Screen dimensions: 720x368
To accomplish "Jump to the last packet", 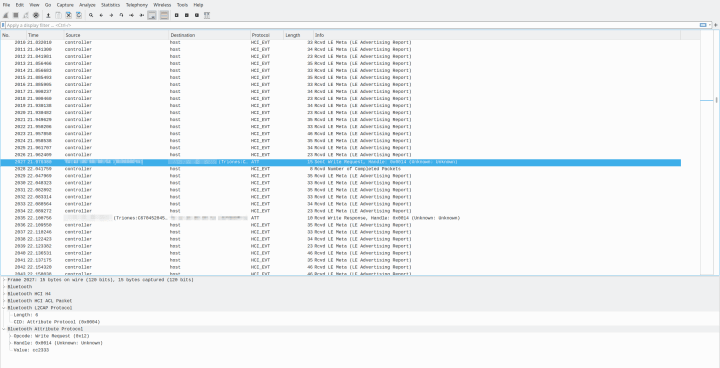I will pos(141,15).
